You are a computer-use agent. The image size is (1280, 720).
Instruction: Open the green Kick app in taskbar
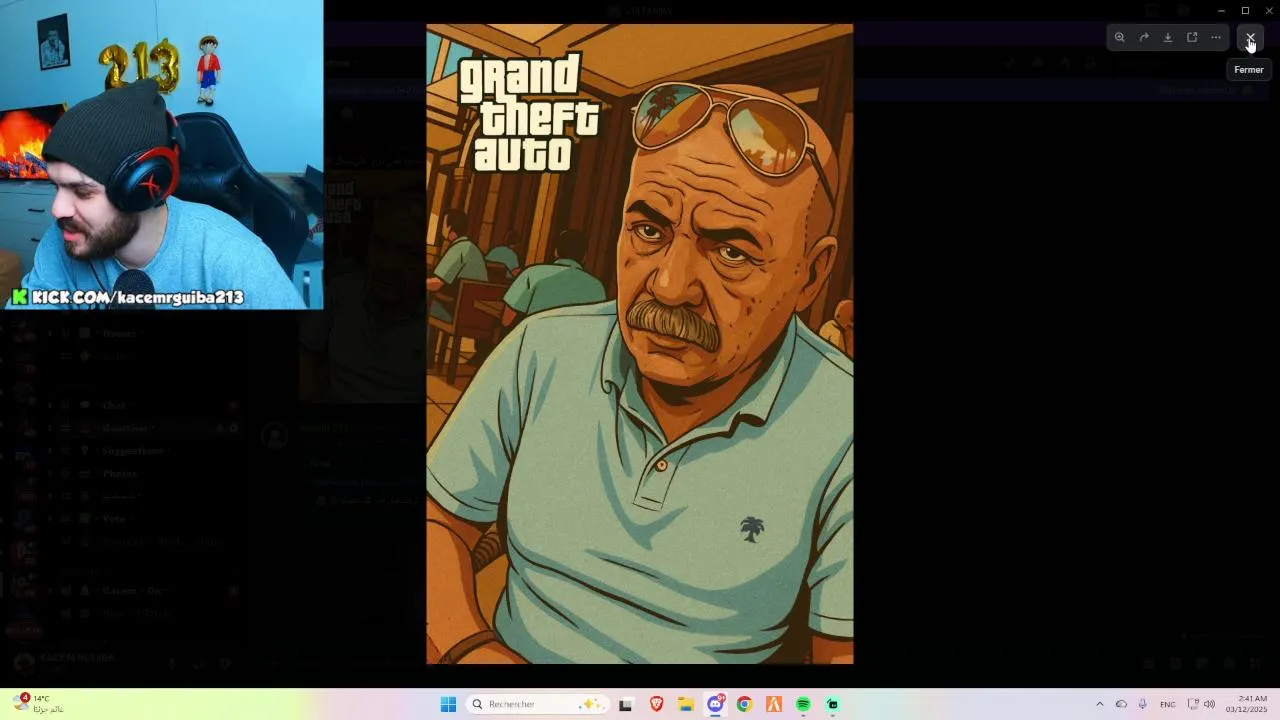832,705
